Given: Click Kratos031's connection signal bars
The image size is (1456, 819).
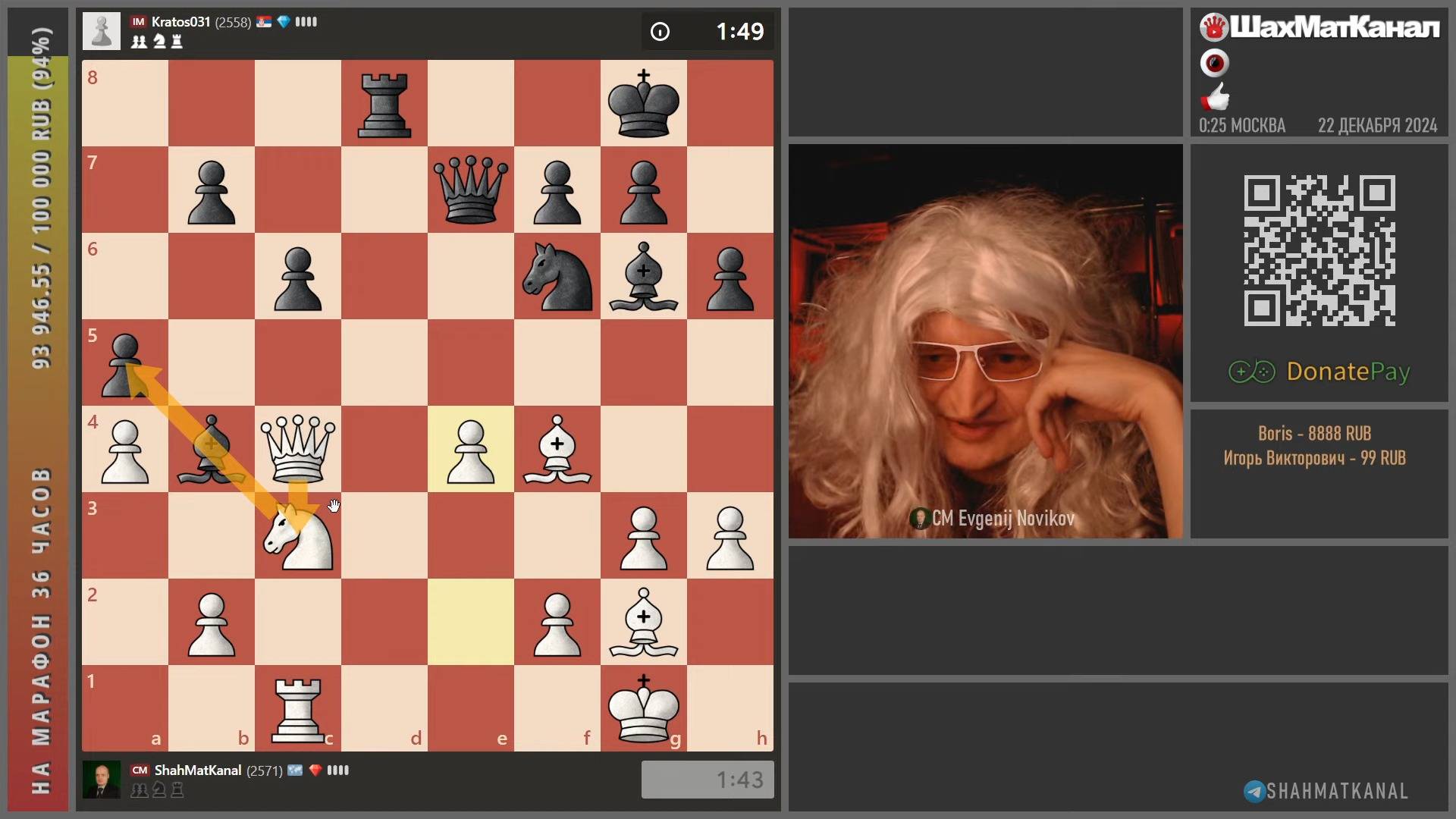Looking at the screenshot, I should tap(305, 22).
